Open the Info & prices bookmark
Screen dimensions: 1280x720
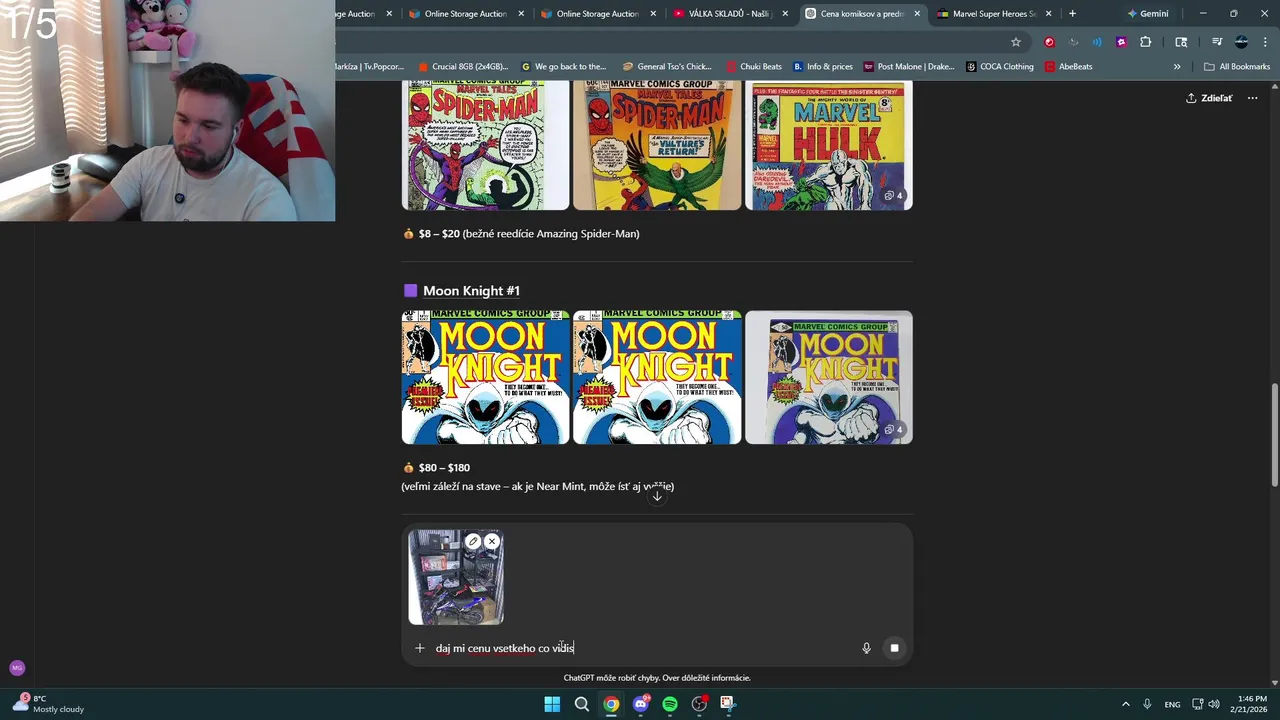point(823,67)
